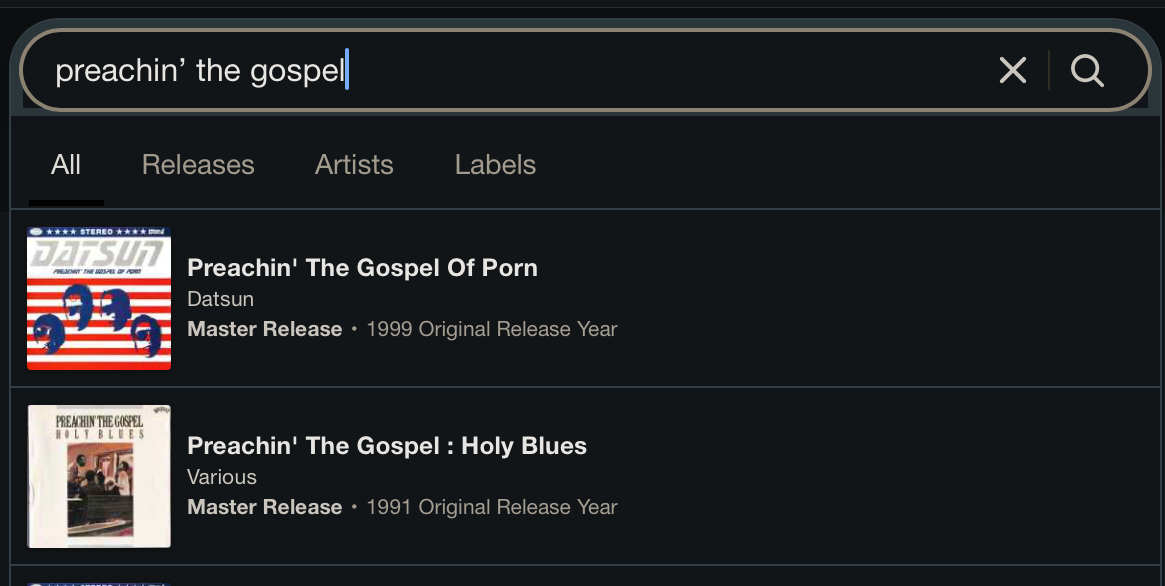Select the Labels tab
Viewport: 1165px width, 586px height.
pos(495,165)
